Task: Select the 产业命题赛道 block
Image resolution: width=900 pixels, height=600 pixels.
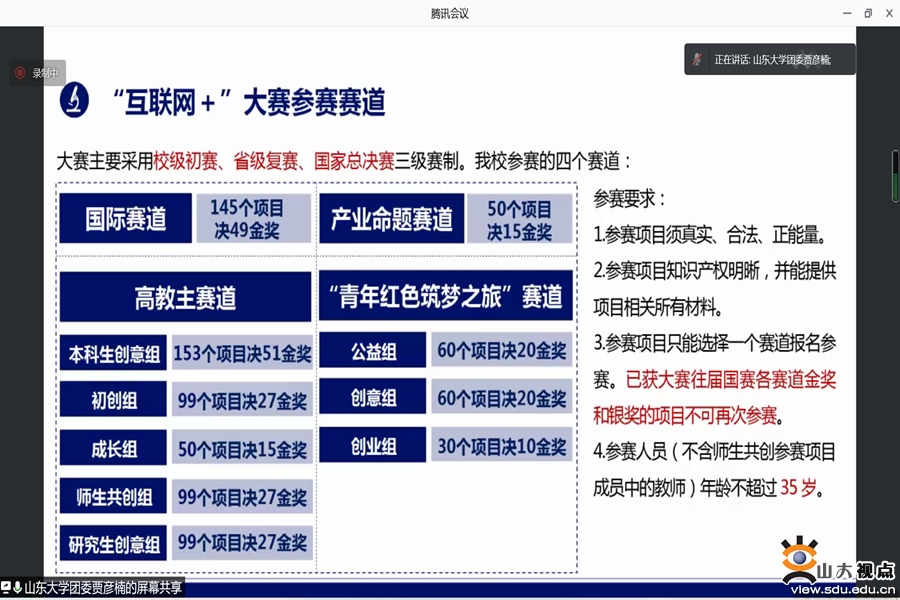Action: pyautogui.click(x=392, y=219)
